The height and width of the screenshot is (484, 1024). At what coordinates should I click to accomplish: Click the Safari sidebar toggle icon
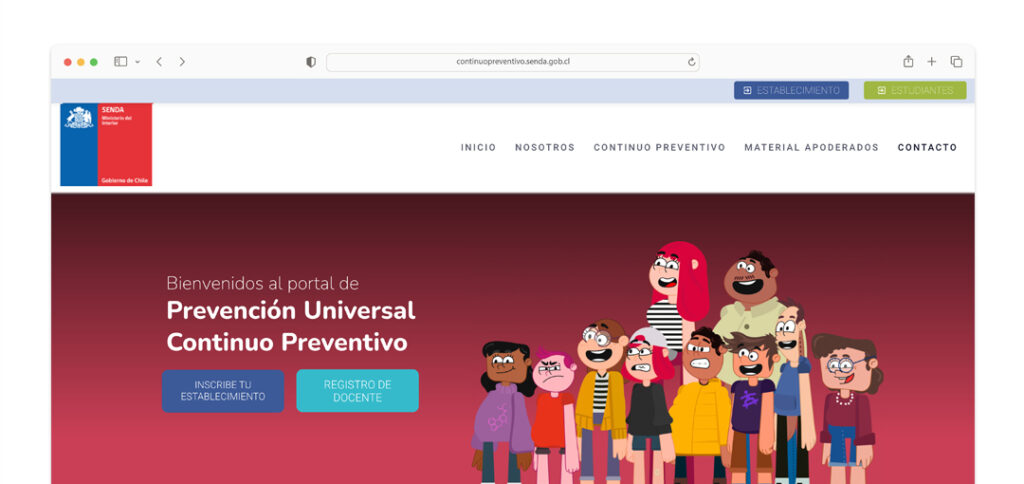point(120,61)
